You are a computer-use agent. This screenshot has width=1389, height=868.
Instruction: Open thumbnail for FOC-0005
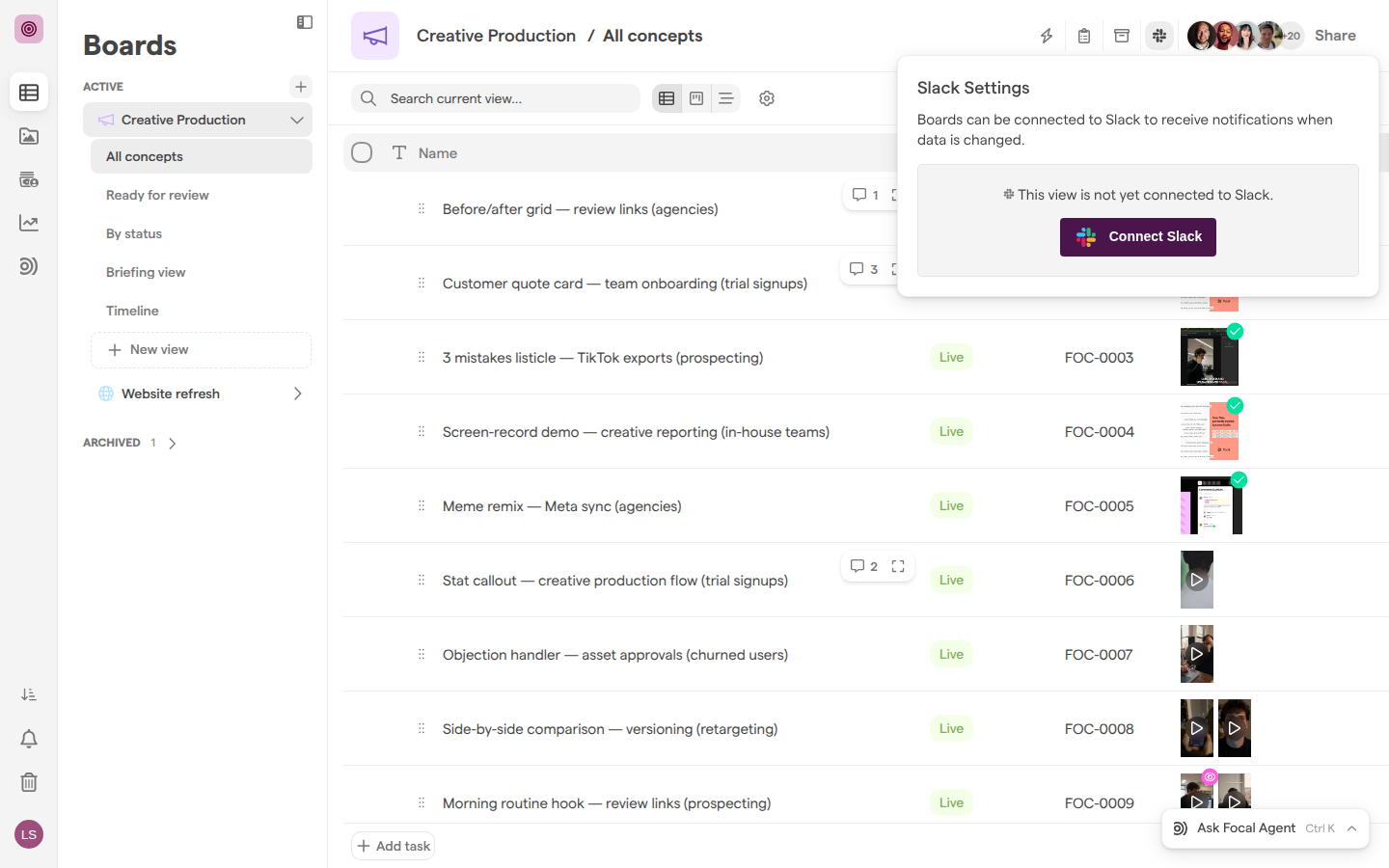click(x=1212, y=505)
